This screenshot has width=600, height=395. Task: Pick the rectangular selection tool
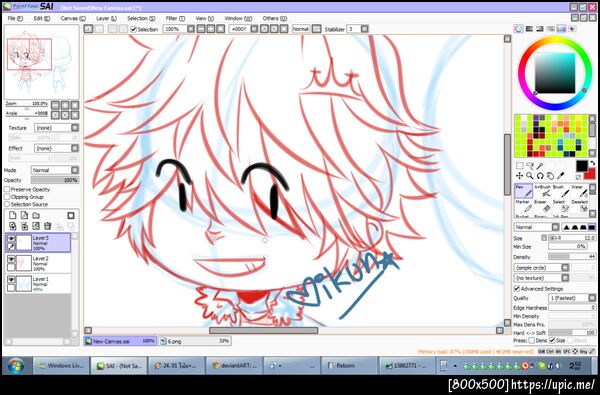[520, 166]
